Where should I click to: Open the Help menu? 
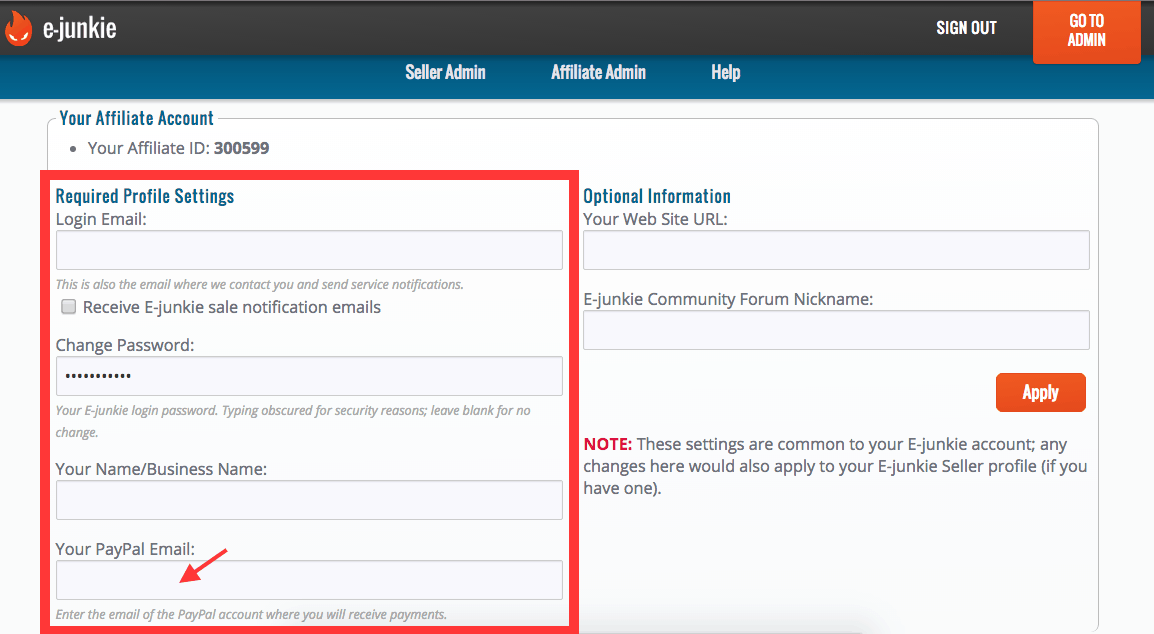[x=726, y=72]
